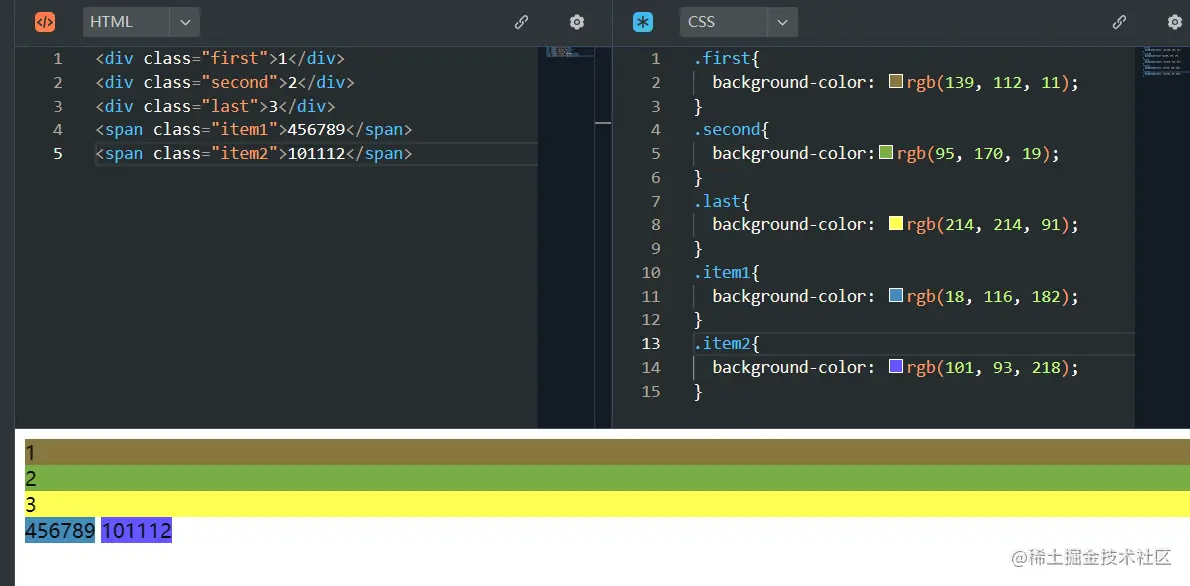The height and width of the screenshot is (586, 1190).
Task: Open the CSS panel settings gear
Action: (x=1175, y=22)
